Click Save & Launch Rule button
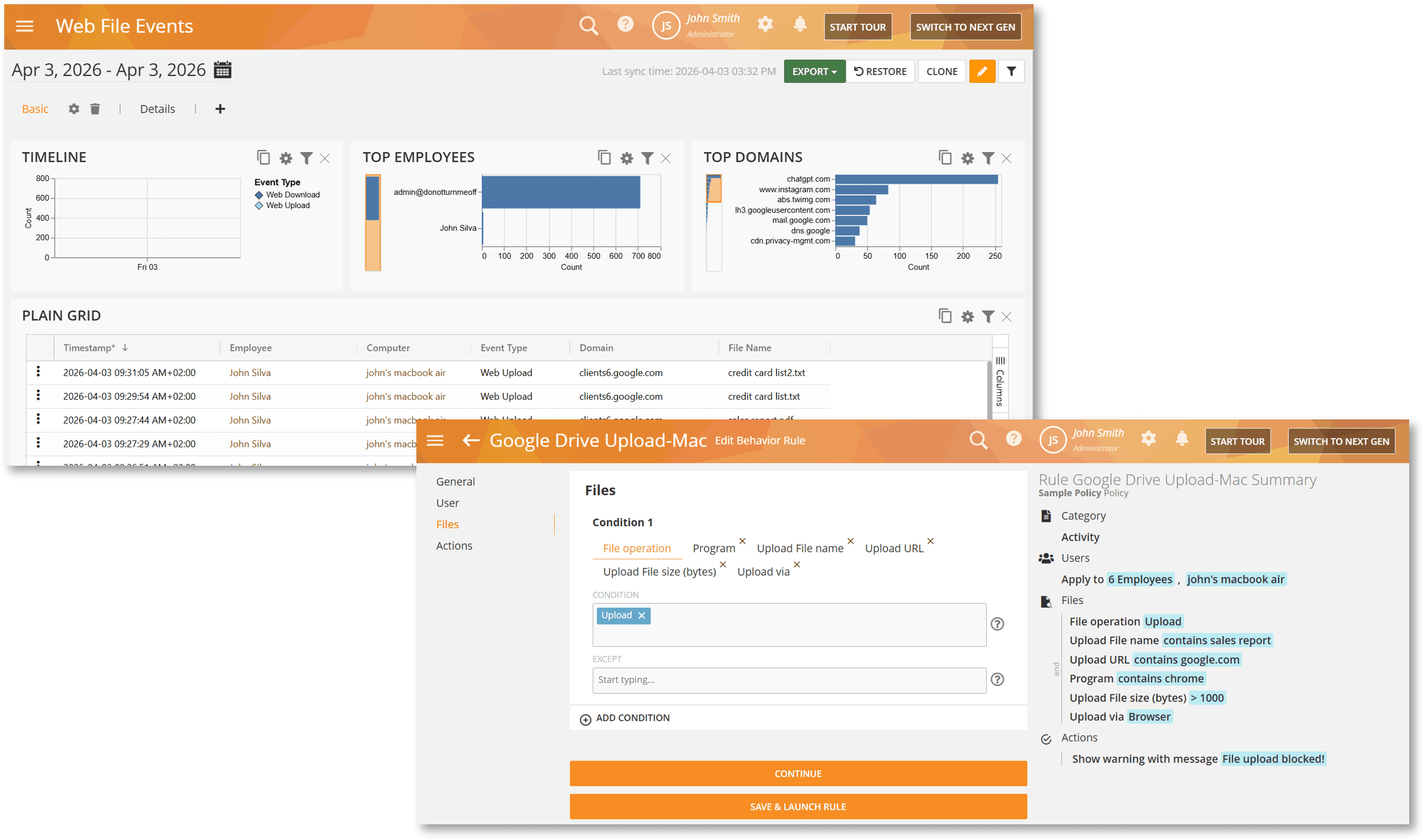This screenshot has height=840, width=1423. (798, 806)
